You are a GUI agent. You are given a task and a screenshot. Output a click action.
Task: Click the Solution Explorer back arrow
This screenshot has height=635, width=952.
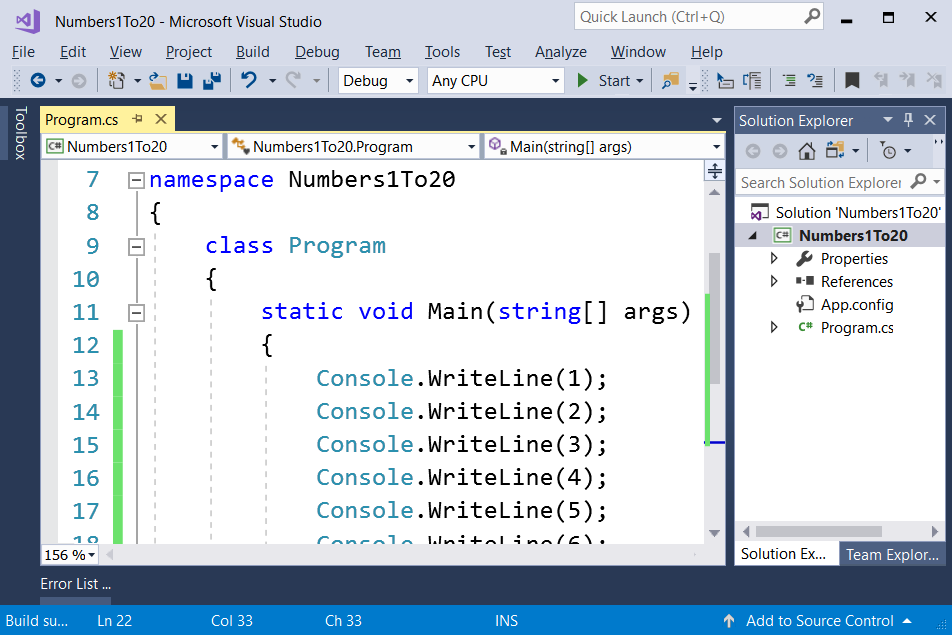[x=753, y=151]
